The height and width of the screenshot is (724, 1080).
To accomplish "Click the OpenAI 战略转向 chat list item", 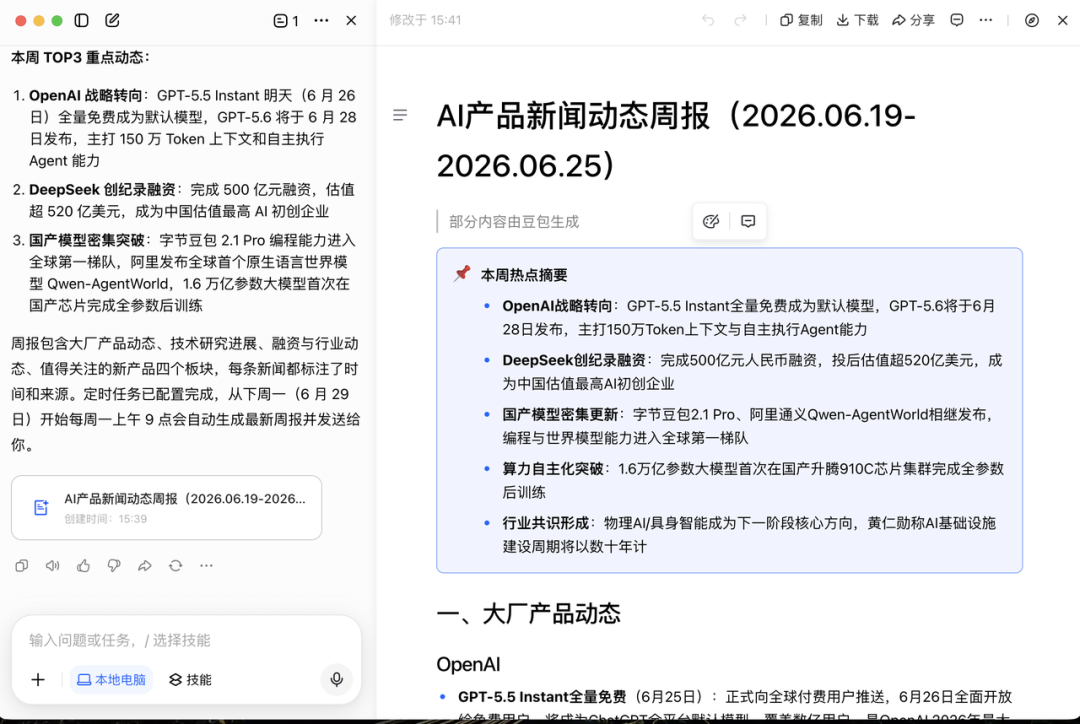I will tap(193, 128).
